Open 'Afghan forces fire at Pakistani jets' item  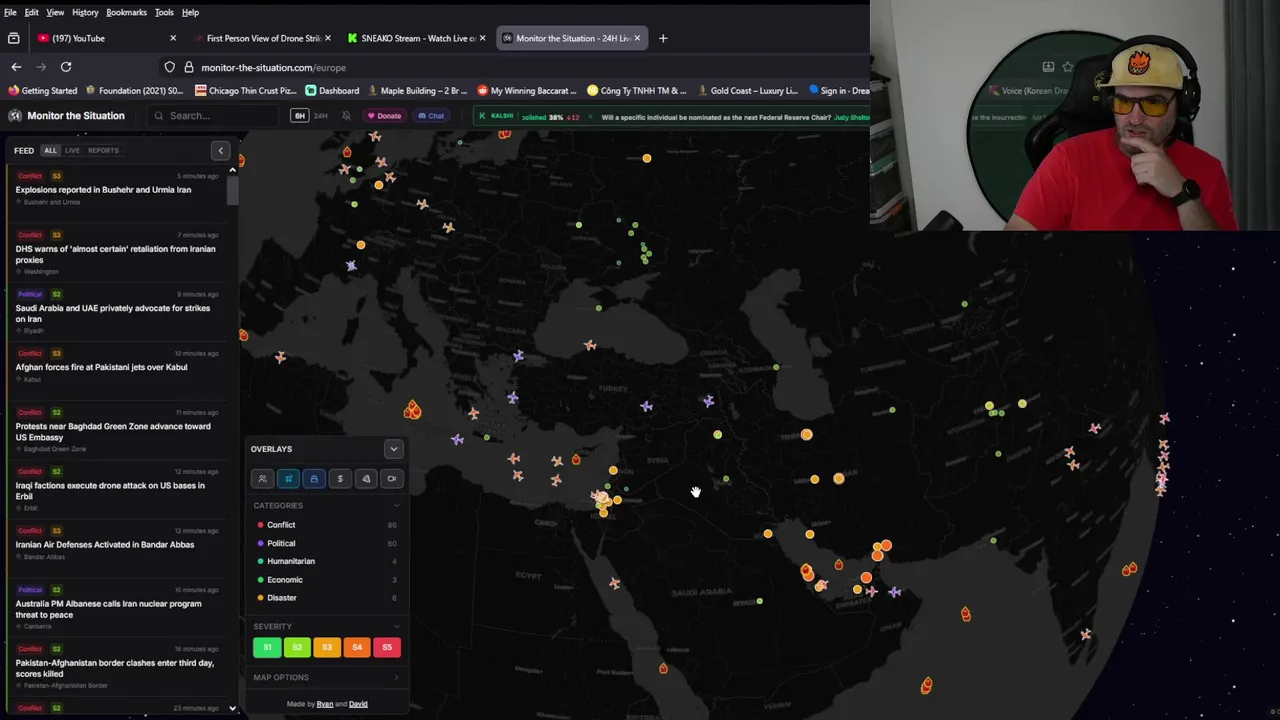pyautogui.click(x=101, y=367)
